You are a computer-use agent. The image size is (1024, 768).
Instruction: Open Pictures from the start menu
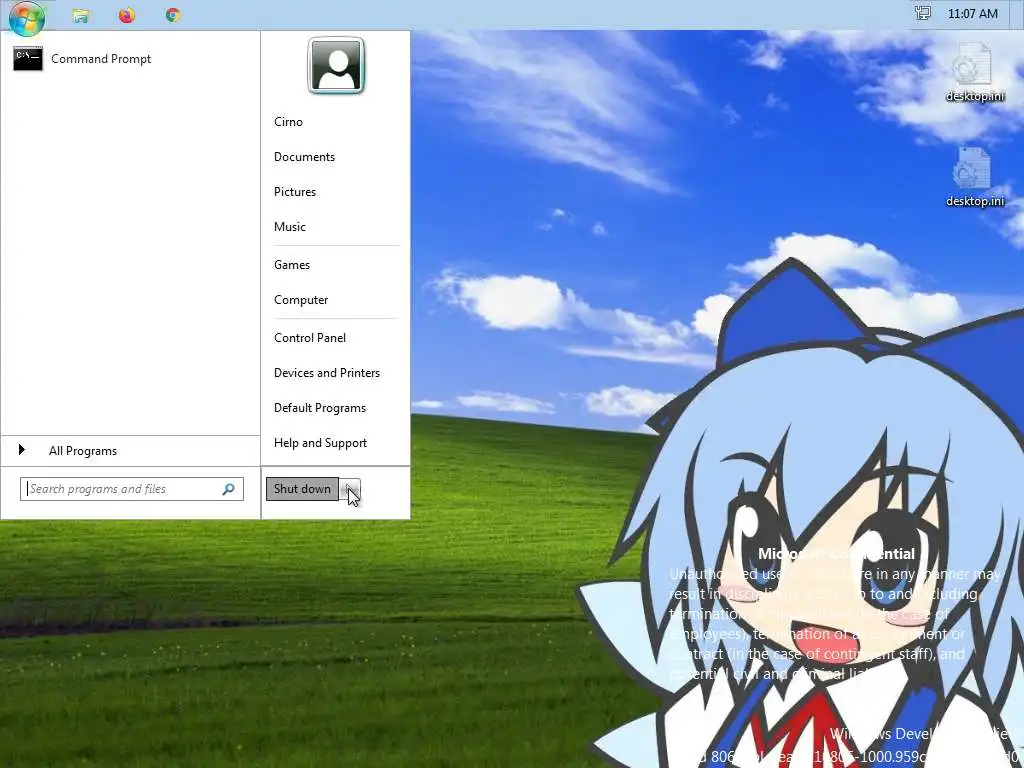(295, 192)
